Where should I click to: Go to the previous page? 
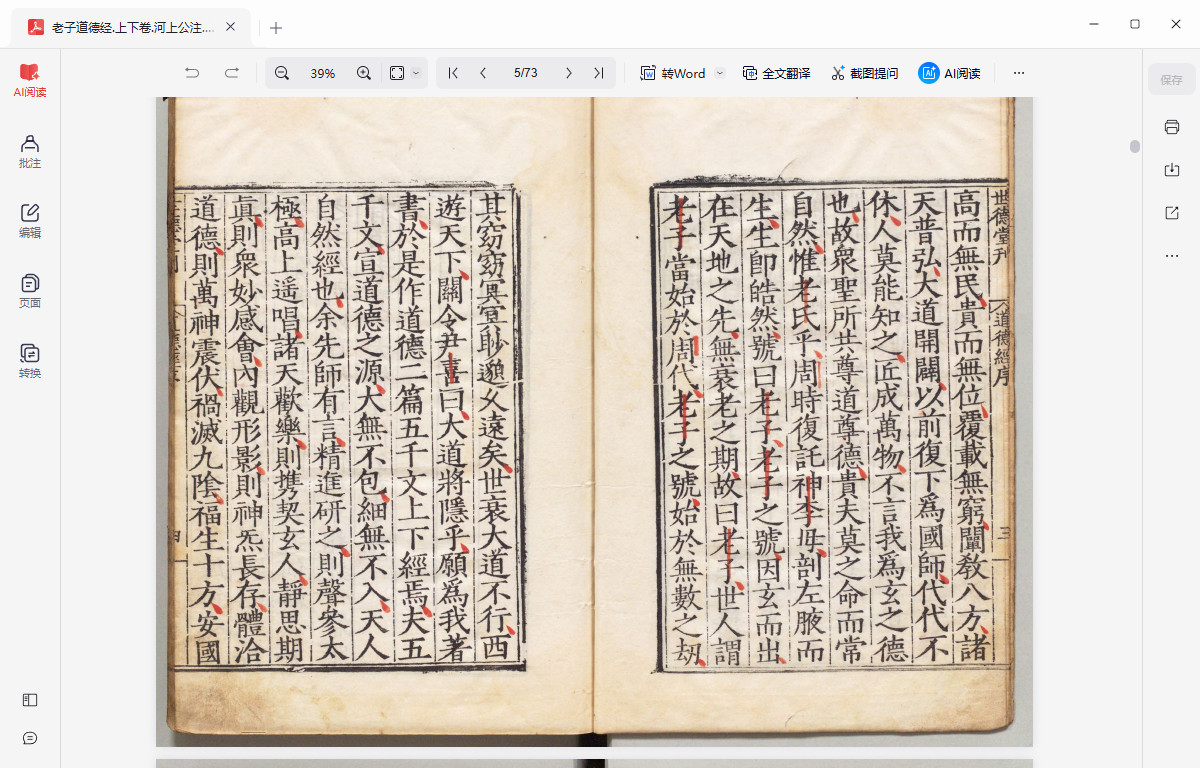[483, 73]
